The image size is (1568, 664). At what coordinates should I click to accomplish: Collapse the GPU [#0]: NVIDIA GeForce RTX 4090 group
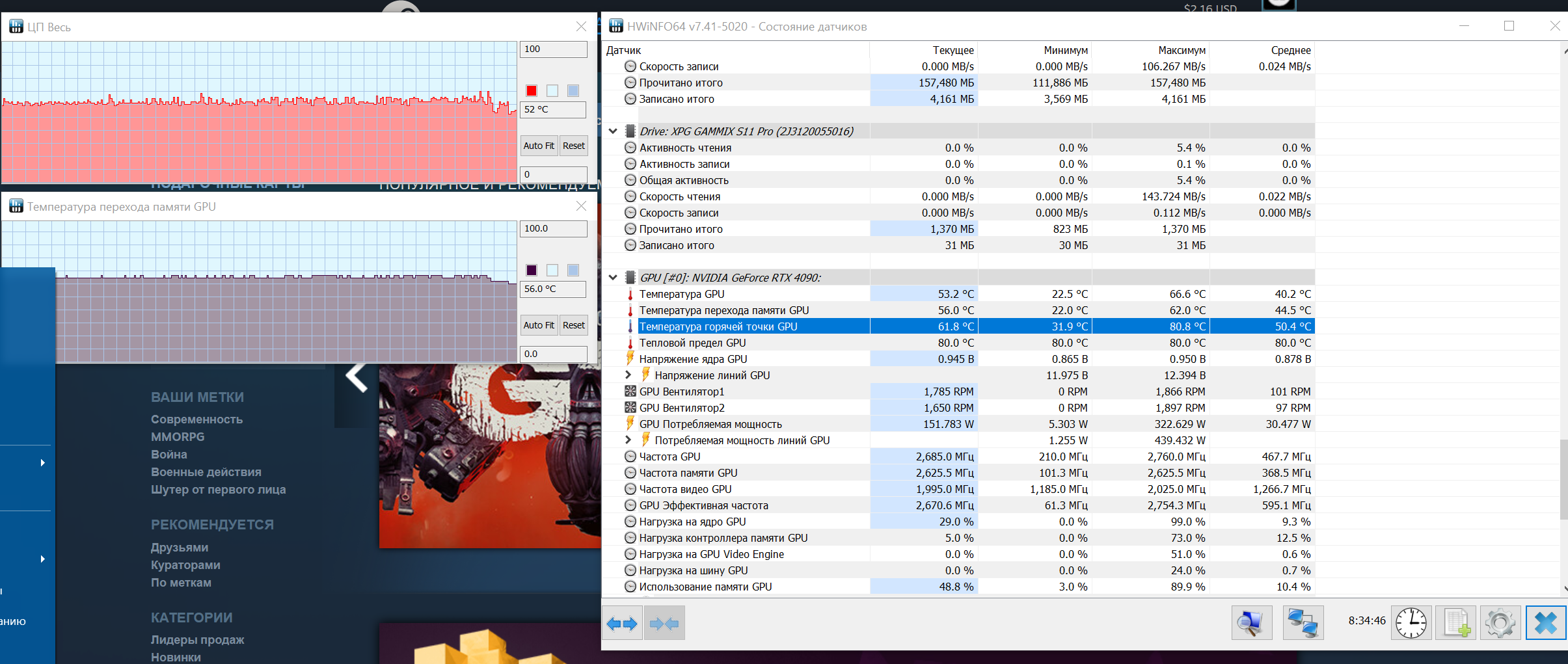[x=613, y=277]
